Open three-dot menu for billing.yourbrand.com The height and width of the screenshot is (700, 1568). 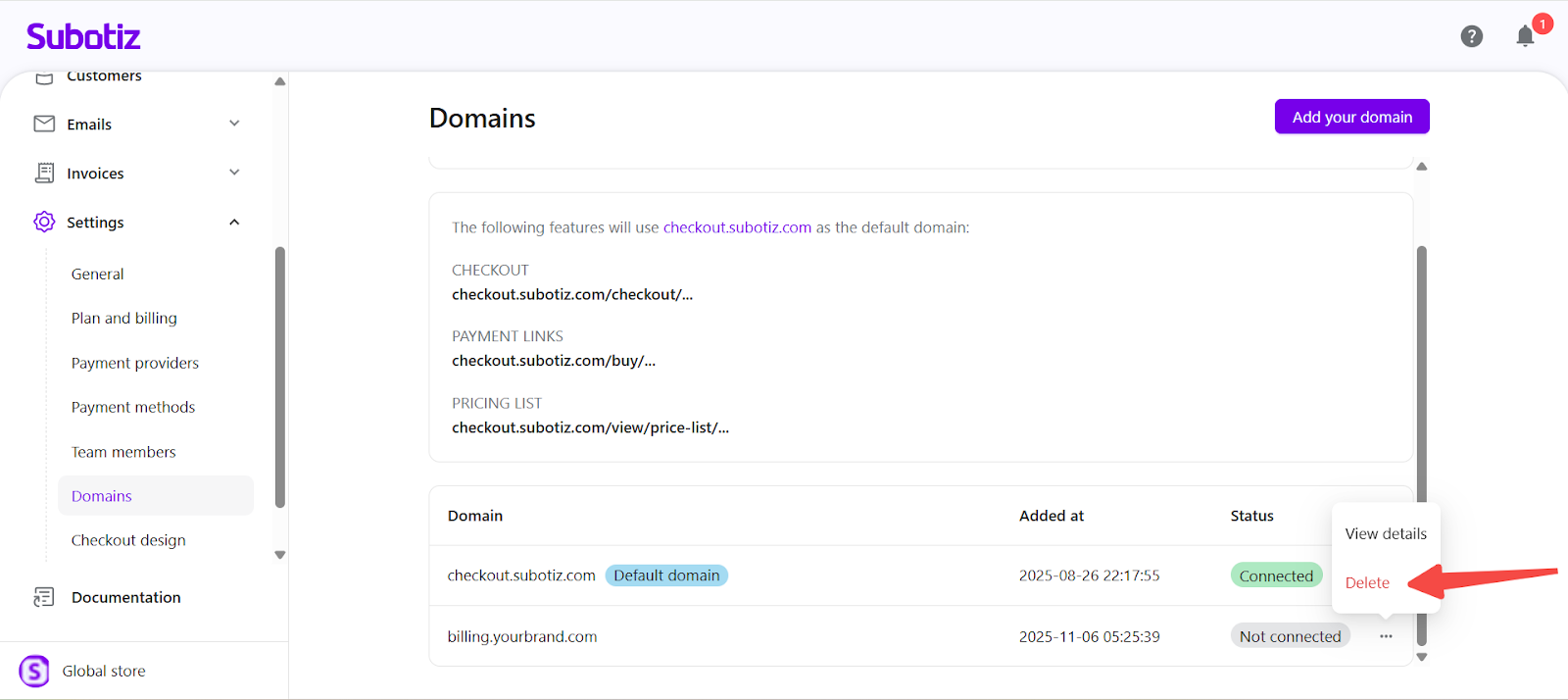1386,636
